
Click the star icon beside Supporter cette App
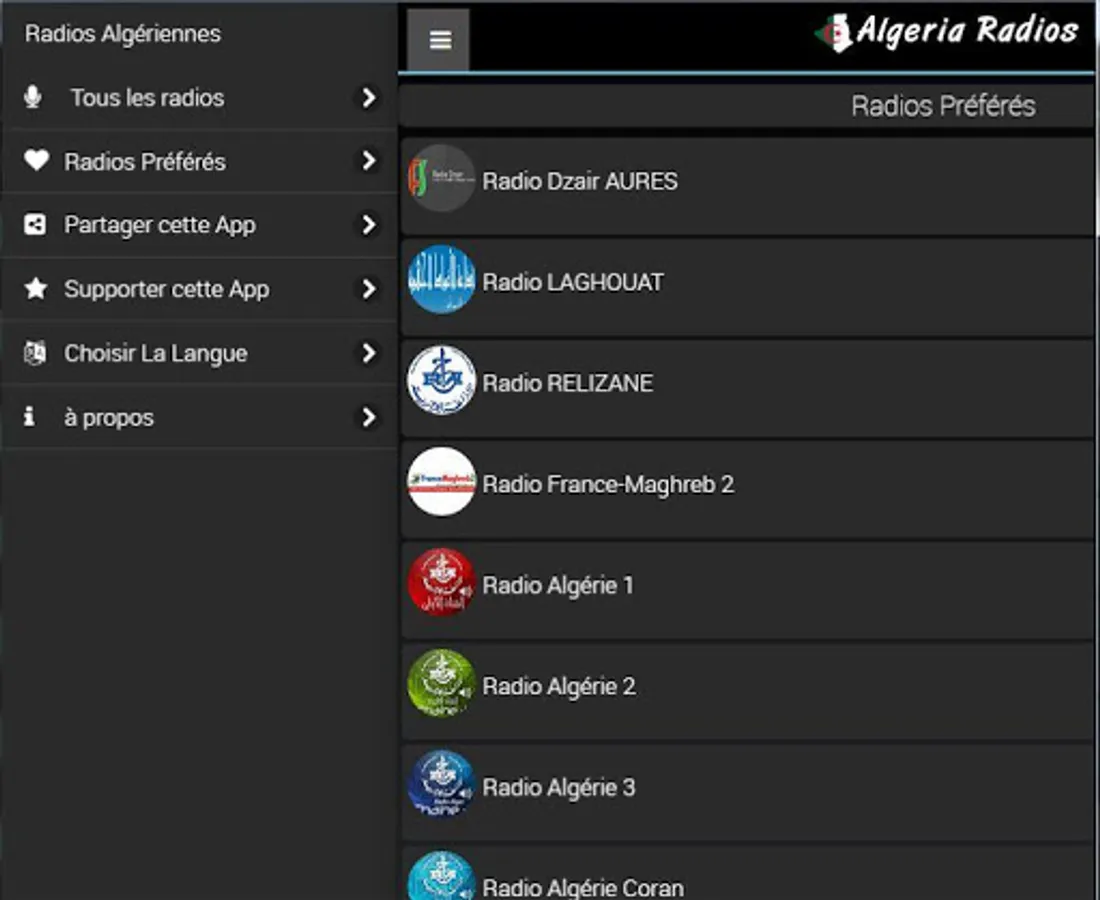pyautogui.click(x=36, y=288)
